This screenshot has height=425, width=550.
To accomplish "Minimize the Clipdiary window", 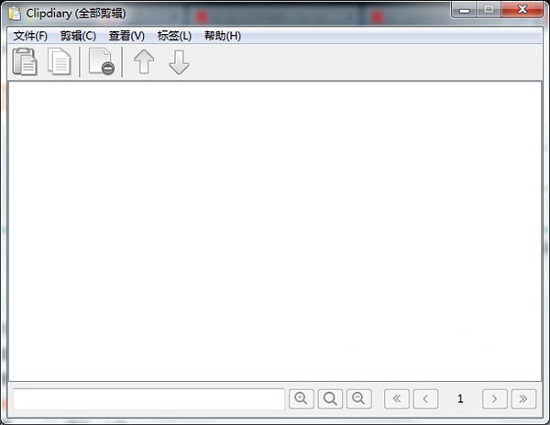I will pyautogui.click(x=464, y=10).
